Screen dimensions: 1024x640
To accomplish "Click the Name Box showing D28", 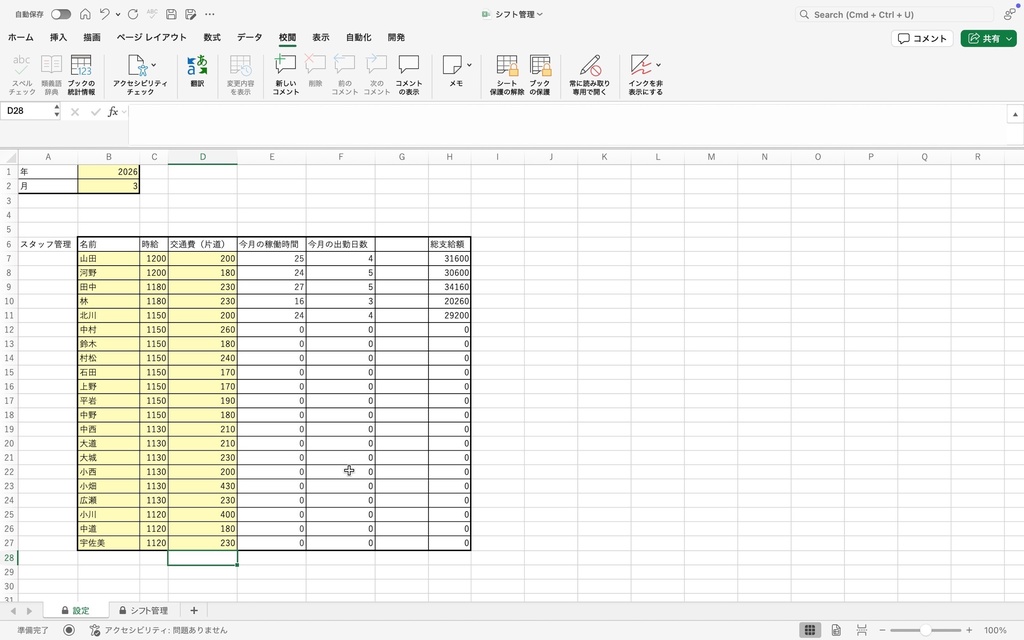I will pyautogui.click(x=27, y=111).
